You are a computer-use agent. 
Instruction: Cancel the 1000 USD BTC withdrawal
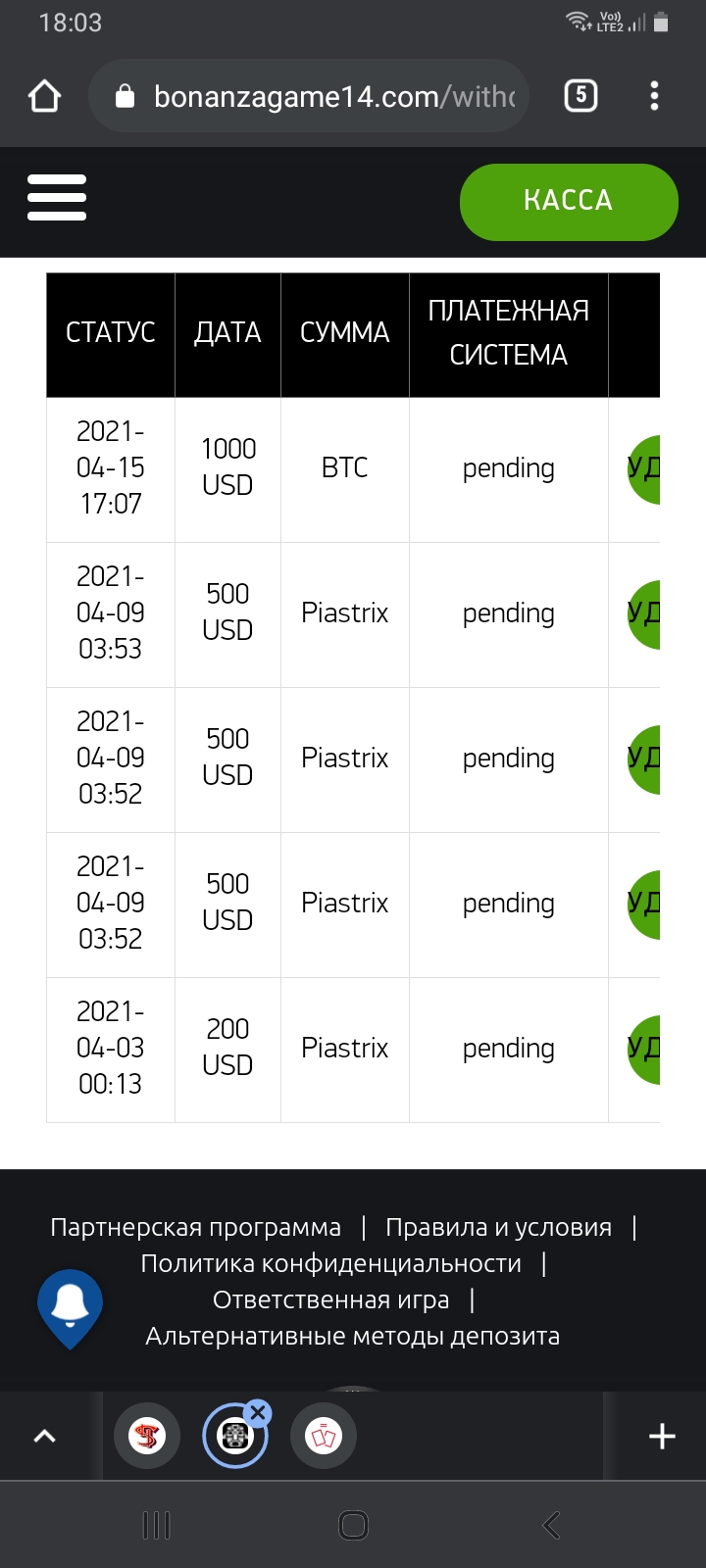coord(643,469)
